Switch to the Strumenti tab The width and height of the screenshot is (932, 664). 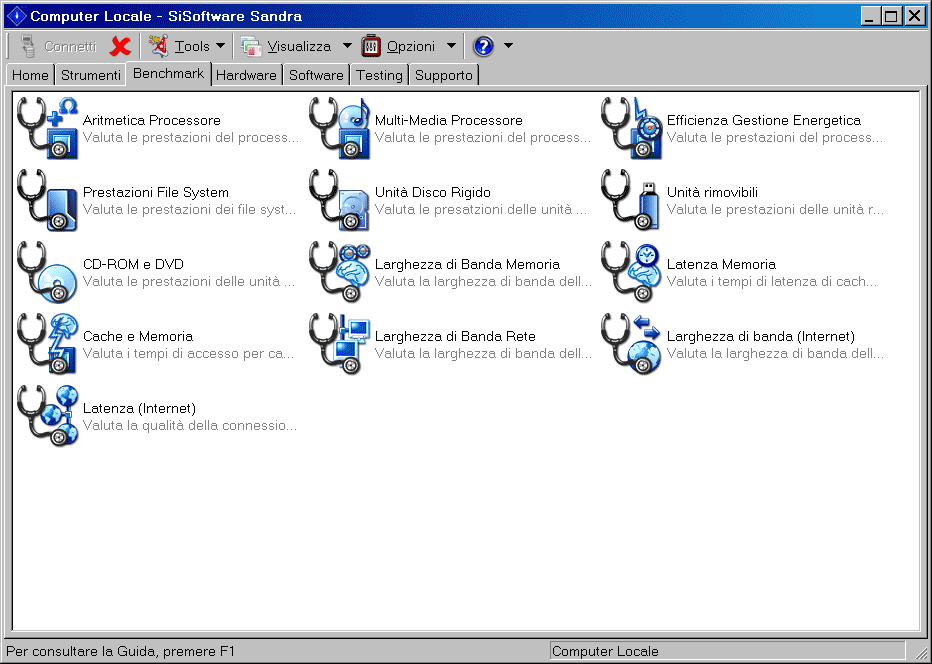coord(91,75)
